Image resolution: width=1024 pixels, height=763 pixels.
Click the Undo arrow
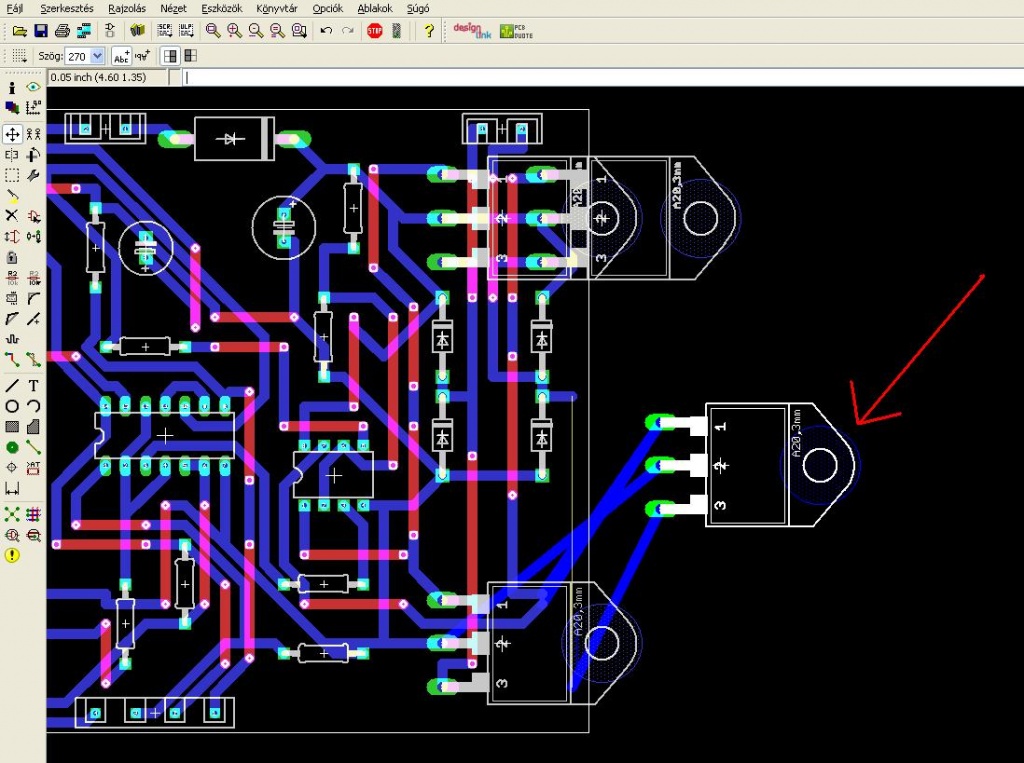(x=327, y=31)
